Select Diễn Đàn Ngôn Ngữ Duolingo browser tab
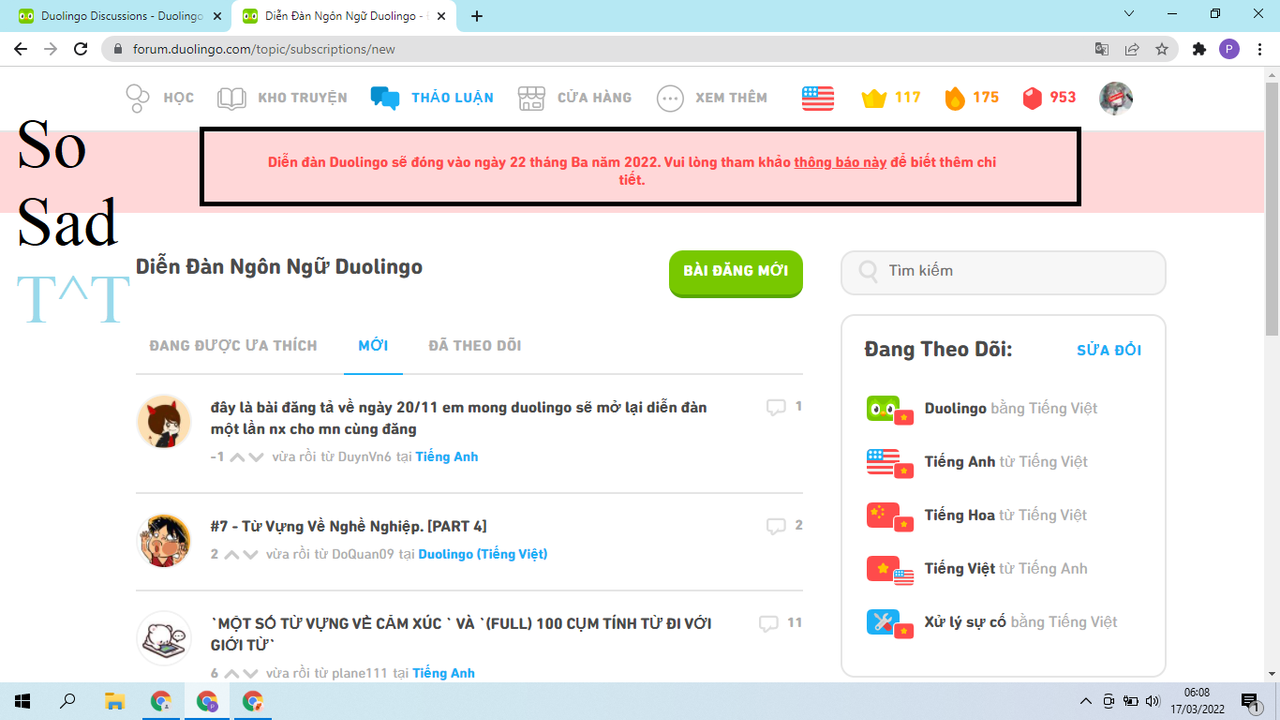This screenshot has height=720, width=1280. coord(346,16)
